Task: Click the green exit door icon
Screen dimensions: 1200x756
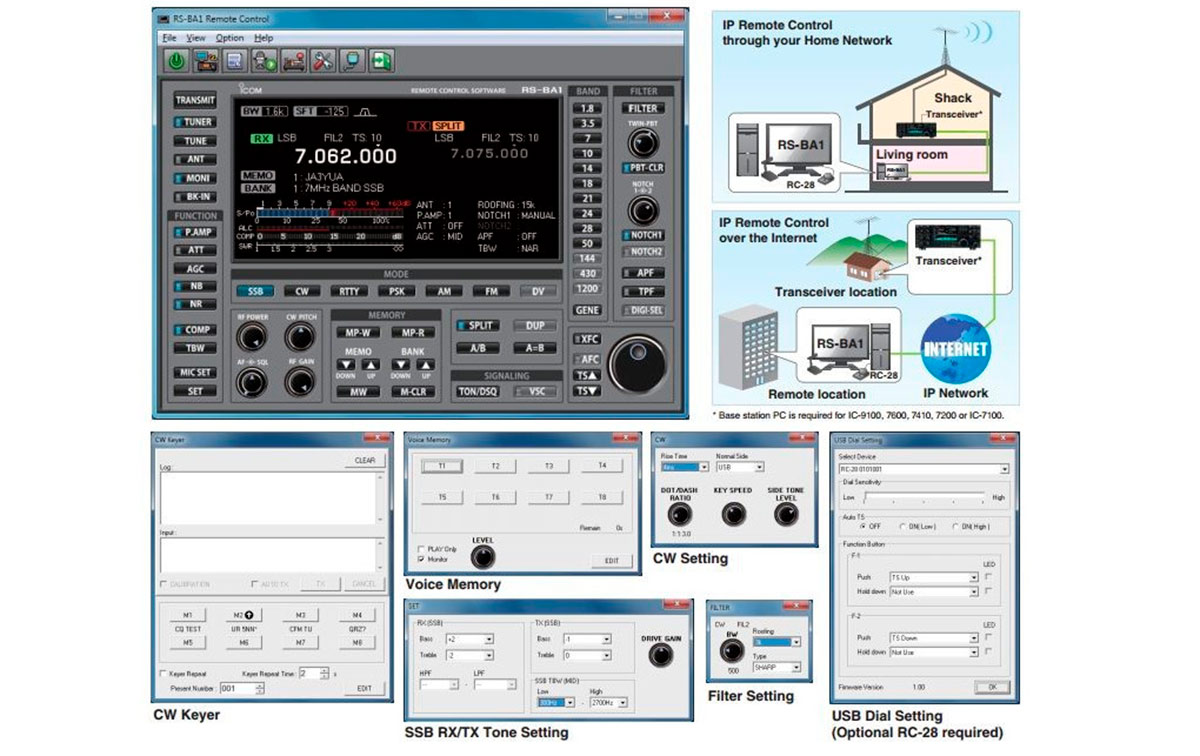Action: (x=381, y=61)
